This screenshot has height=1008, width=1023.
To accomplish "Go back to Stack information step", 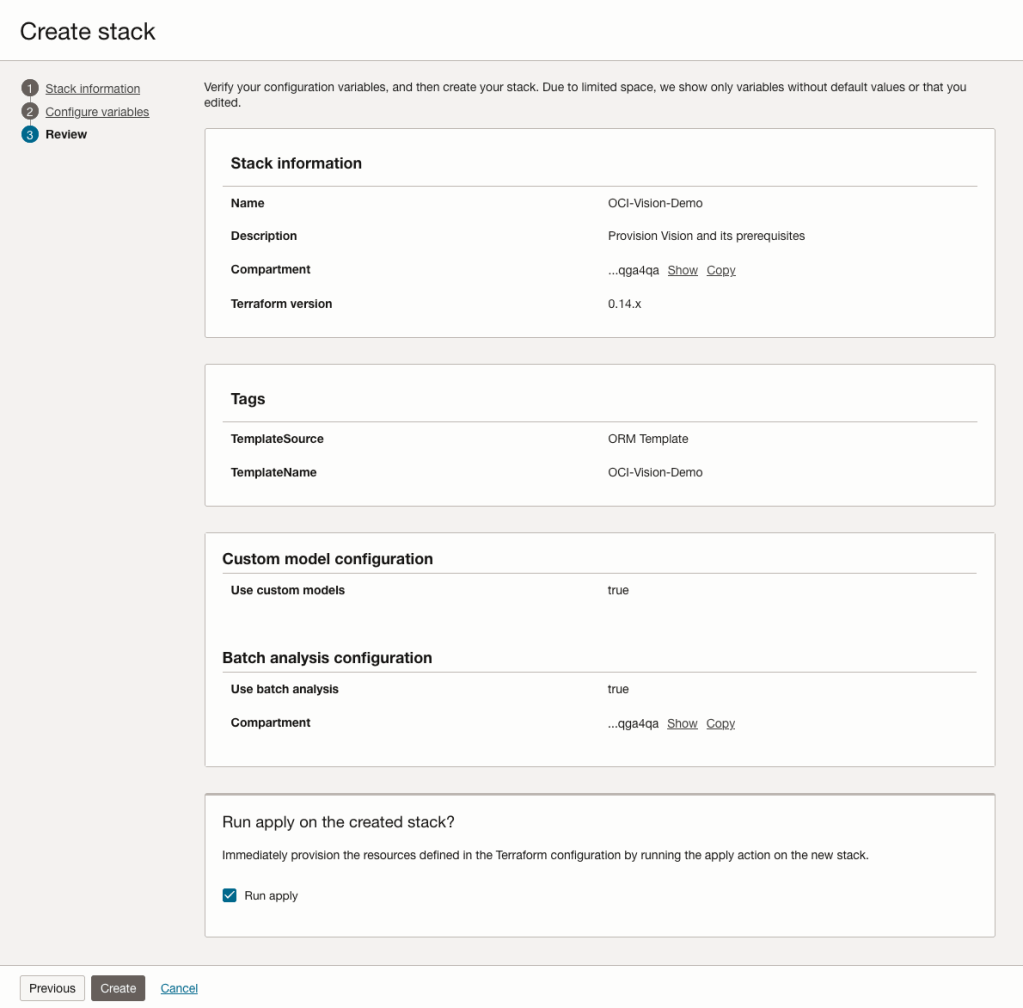I will click(x=92, y=89).
